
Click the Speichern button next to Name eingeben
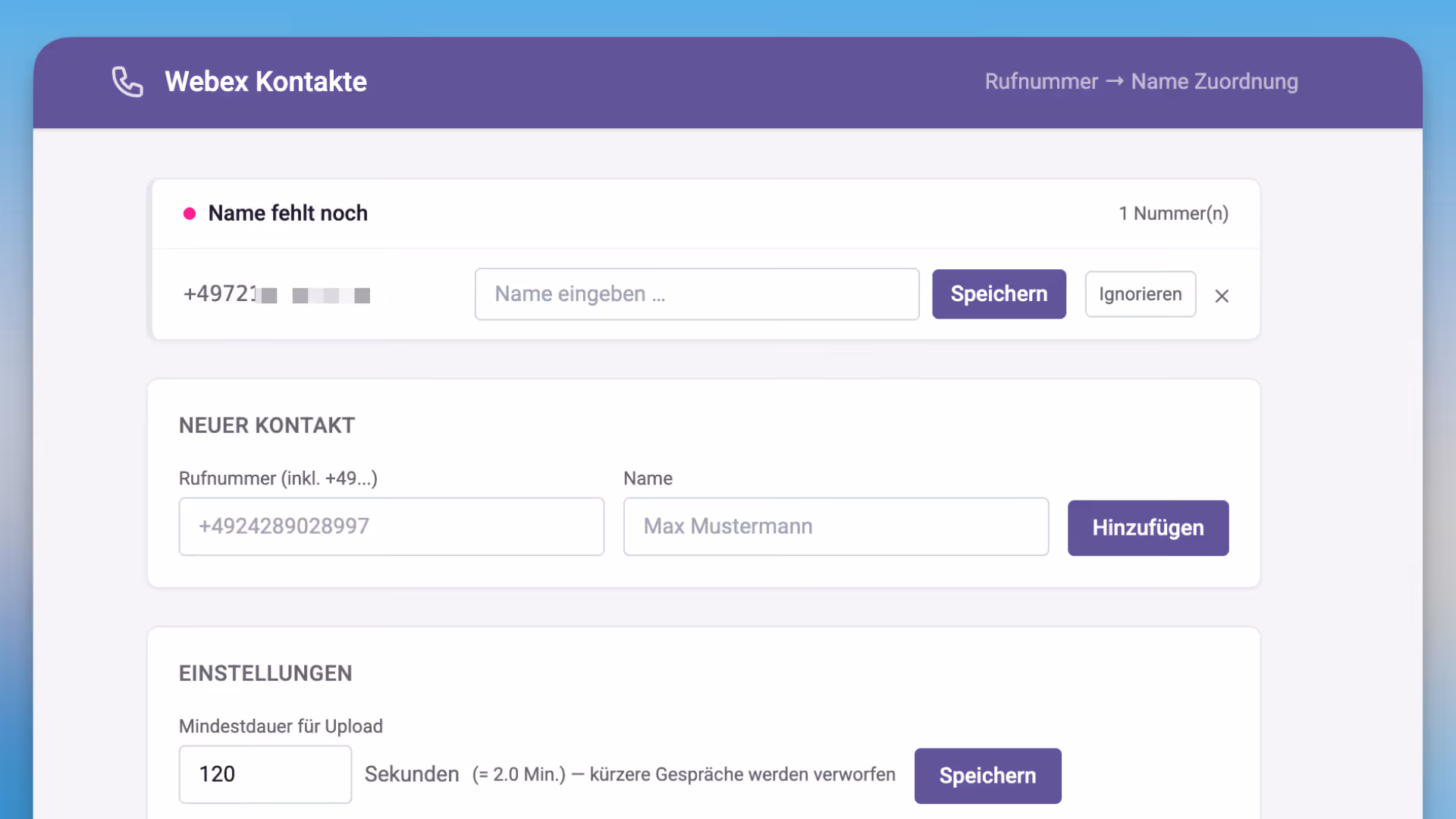tap(999, 293)
